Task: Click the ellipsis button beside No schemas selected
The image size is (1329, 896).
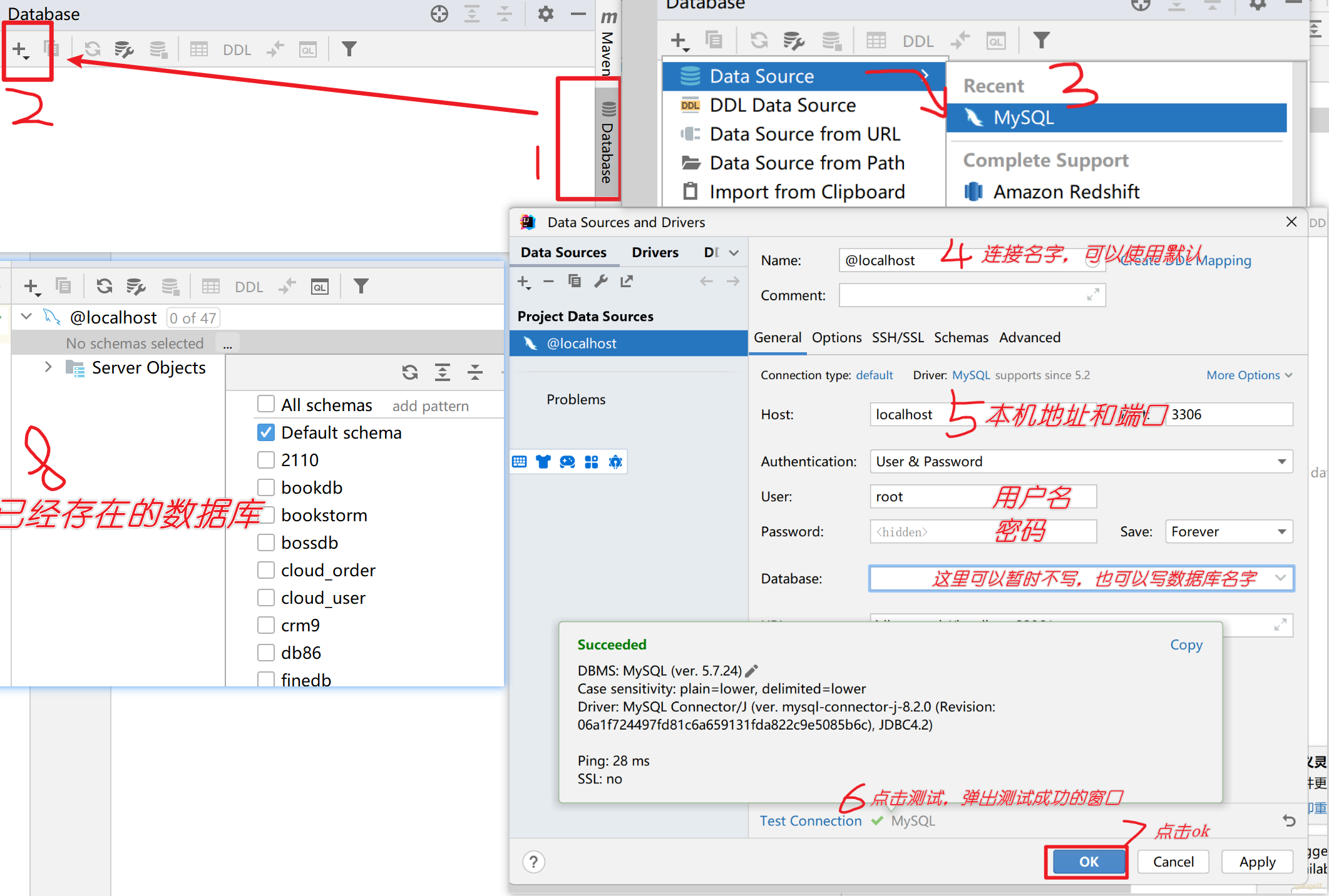Action: [227, 344]
